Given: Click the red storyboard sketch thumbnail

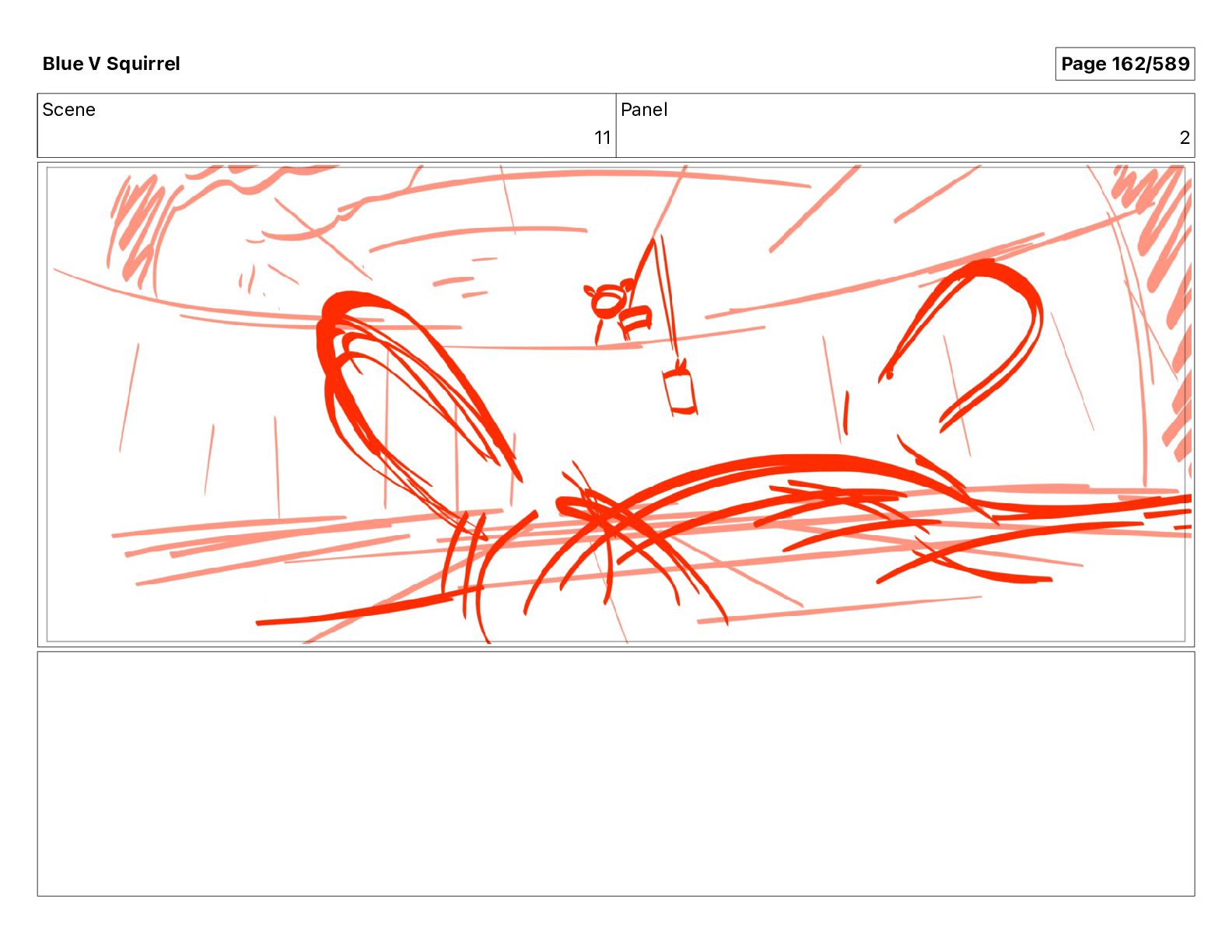Looking at the screenshot, I should click(x=616, y=404).
